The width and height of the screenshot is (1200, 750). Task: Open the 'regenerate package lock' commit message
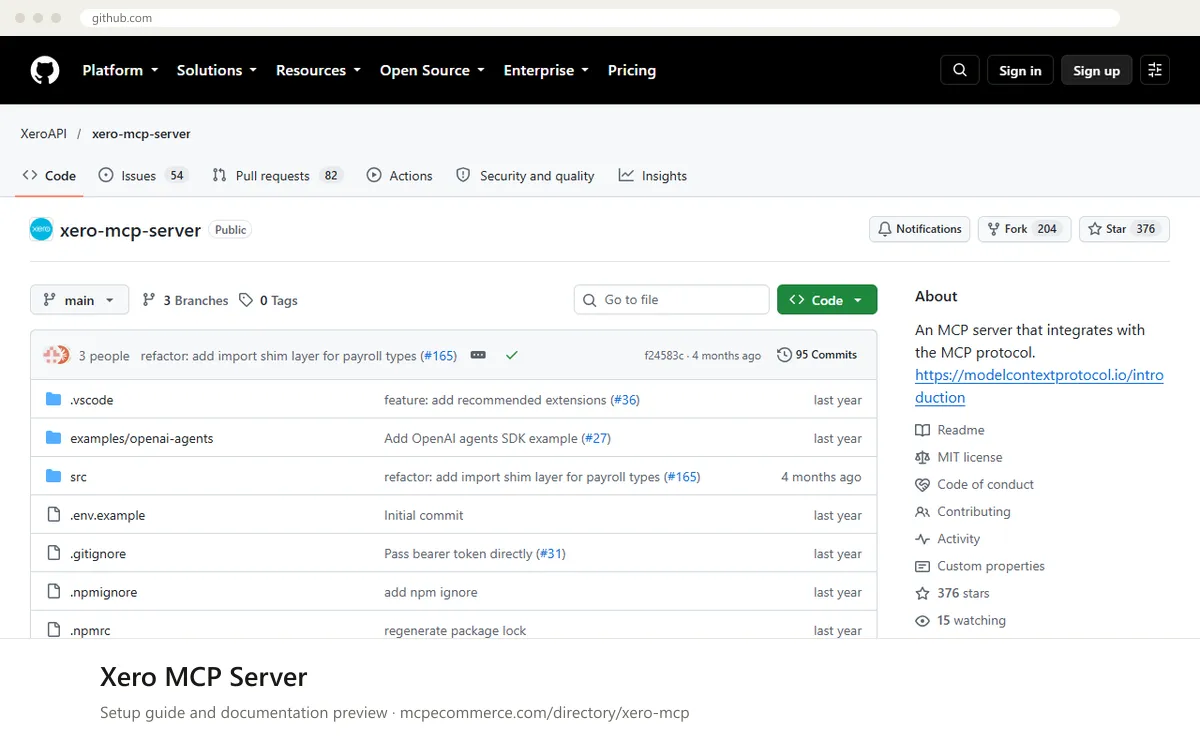455,630
